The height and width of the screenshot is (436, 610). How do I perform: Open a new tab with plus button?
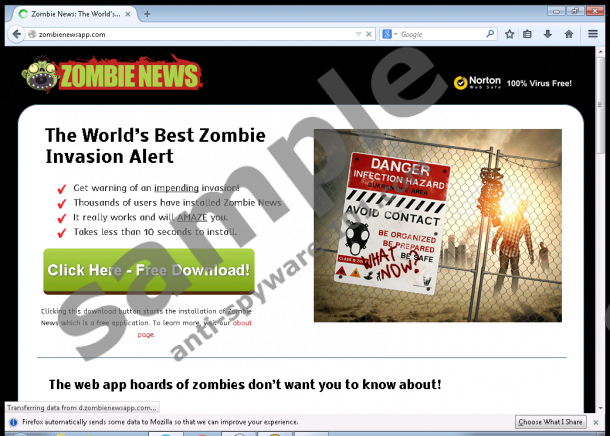[147, 14]
